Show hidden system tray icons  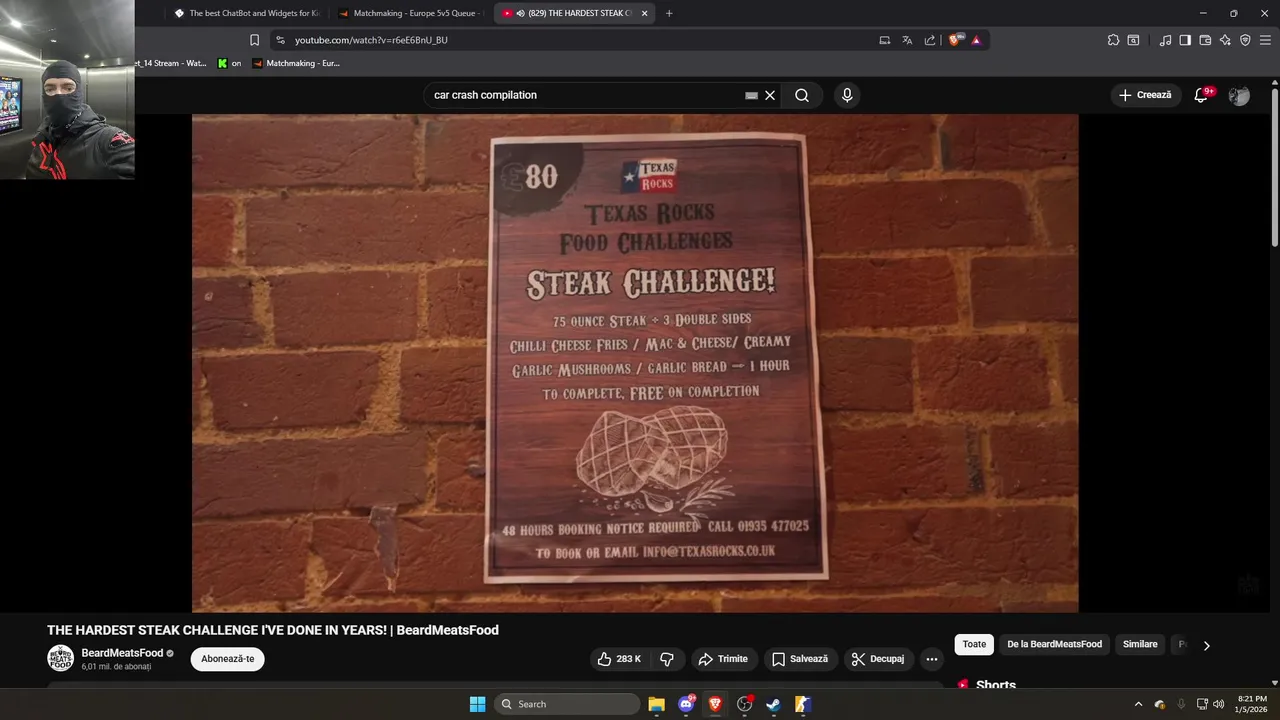pyautogui.click(x=1138, y=704)
